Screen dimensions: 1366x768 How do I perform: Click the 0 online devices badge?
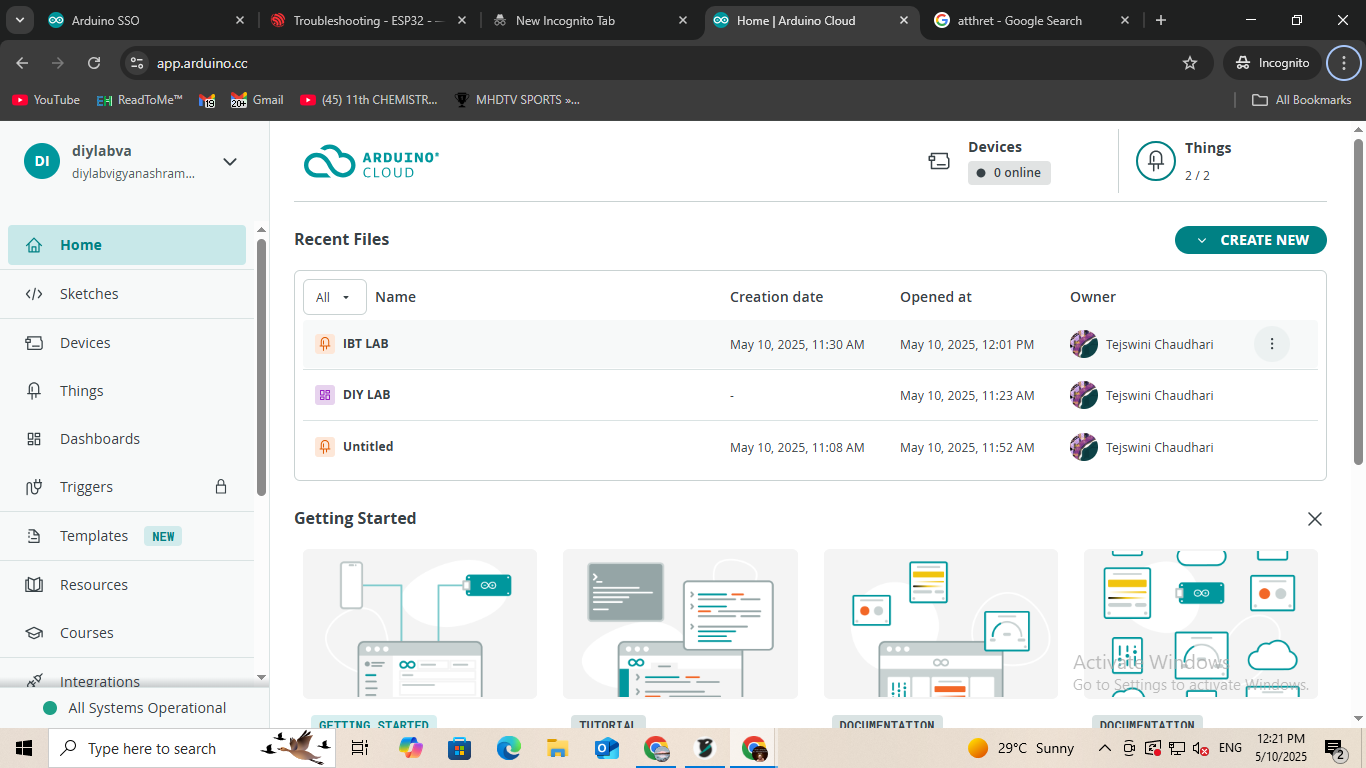pyautogui.click(x=1009, y=173)
